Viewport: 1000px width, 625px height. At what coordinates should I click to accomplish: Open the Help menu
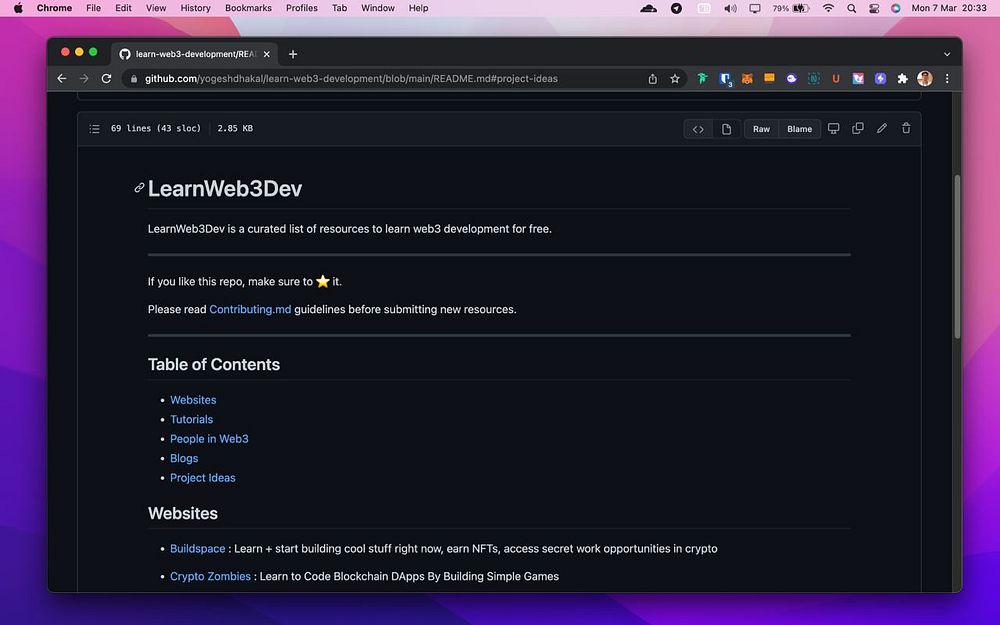coord(418,8)
